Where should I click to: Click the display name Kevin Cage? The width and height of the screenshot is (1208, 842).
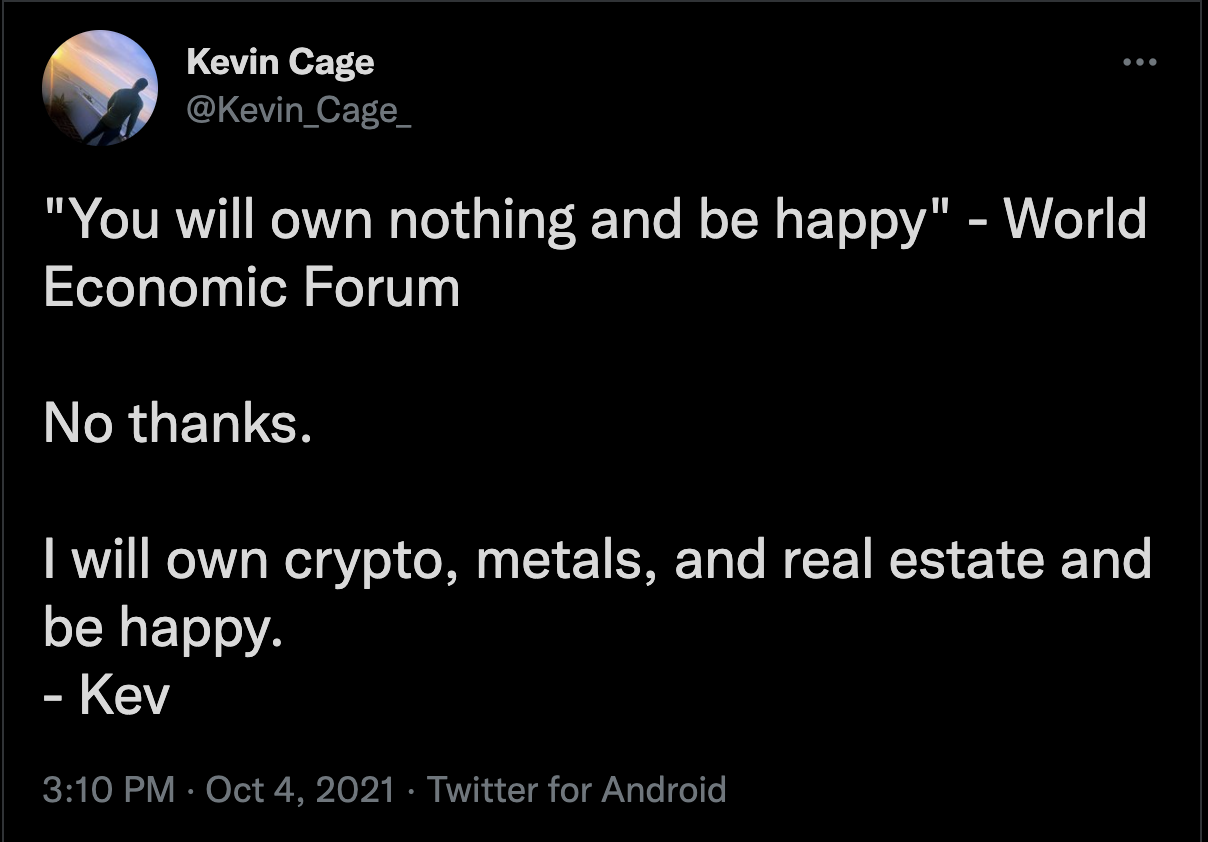281,62
